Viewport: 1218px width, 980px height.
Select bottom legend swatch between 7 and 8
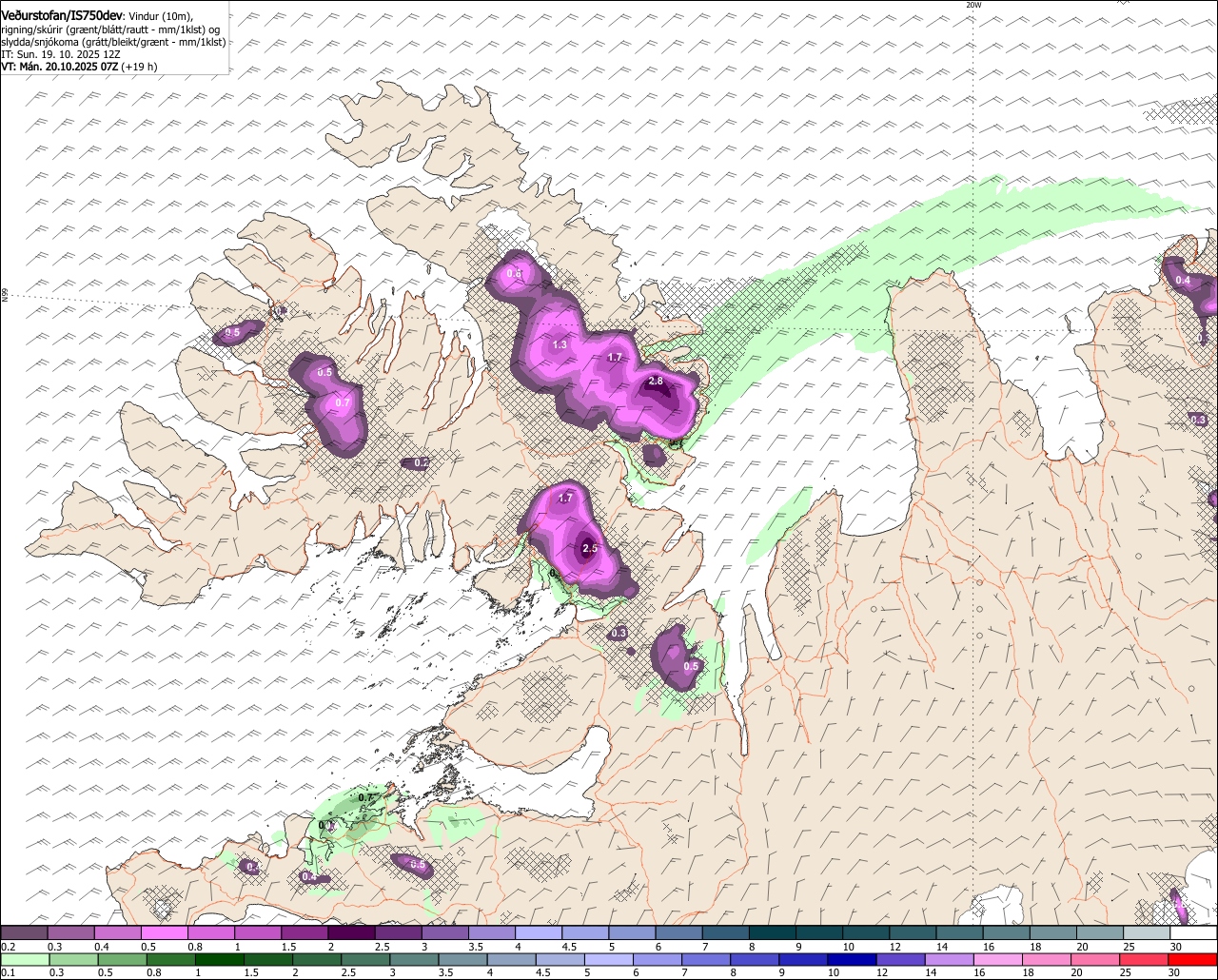point(708,960)
